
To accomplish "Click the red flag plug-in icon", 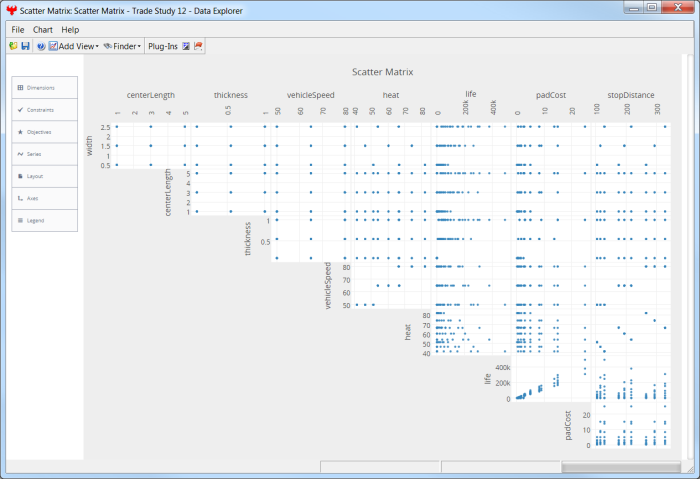I will coord(198,46).
